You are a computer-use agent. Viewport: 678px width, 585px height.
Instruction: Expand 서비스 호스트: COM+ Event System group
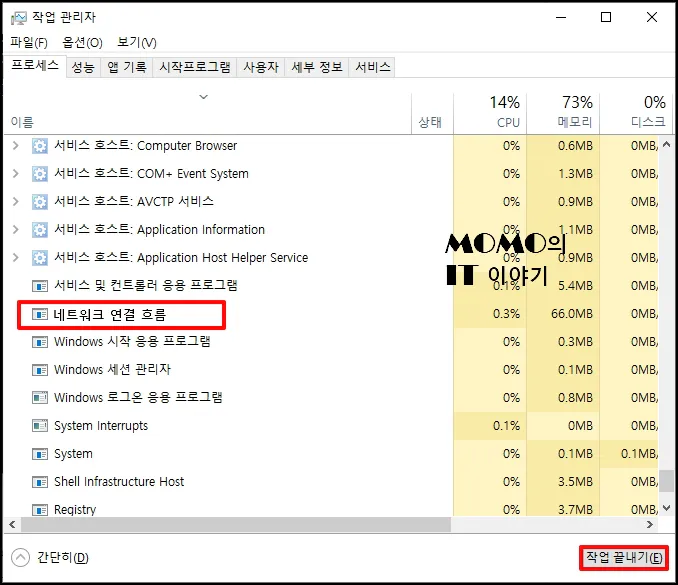16,174
